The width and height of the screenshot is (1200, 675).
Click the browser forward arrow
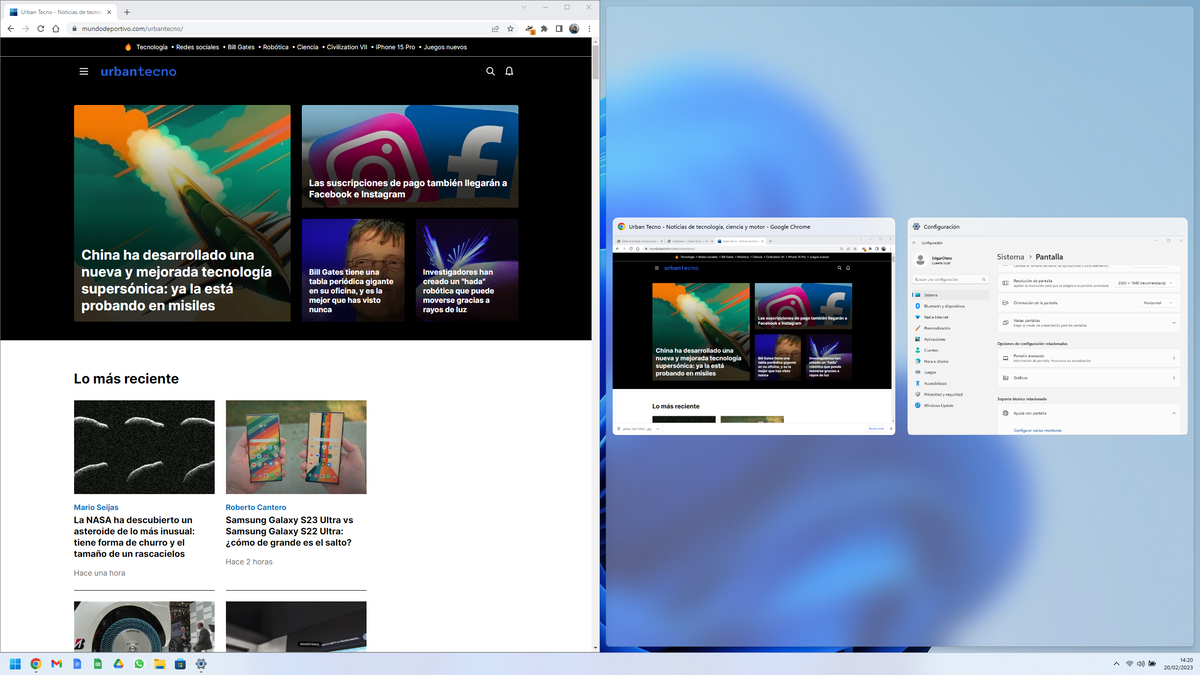coord(26,28)
